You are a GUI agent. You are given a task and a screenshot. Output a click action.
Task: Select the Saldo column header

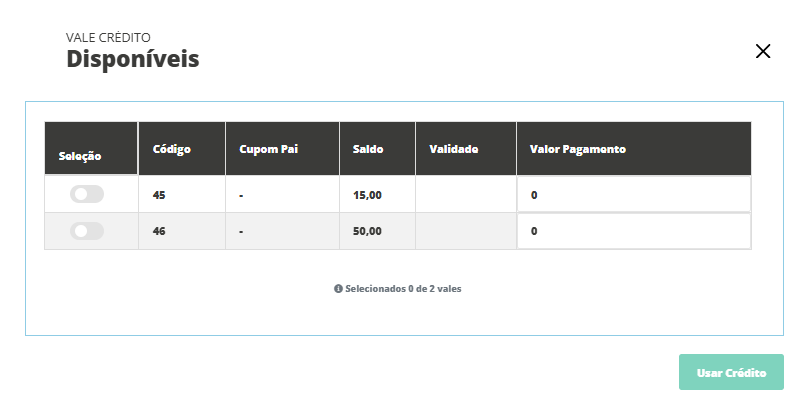(368, 149)
